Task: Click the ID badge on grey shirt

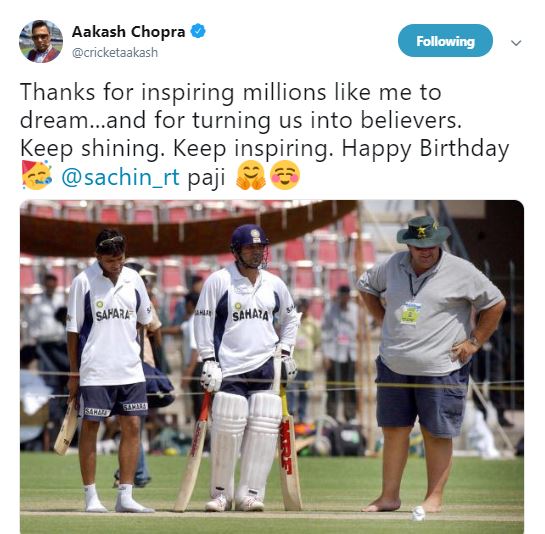Action: (409, 313)
